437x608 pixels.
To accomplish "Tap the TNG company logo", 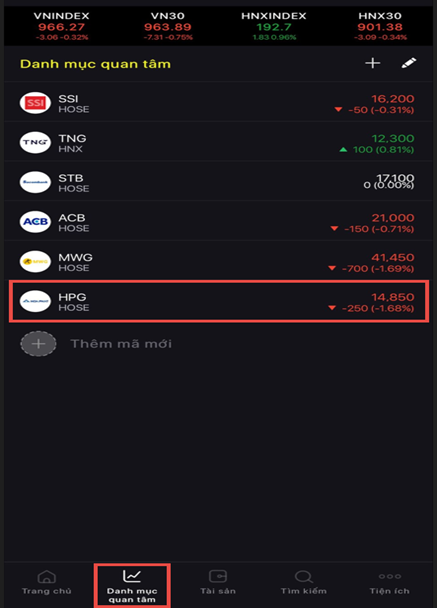I will pyautogui.click(x=35, y=142).
